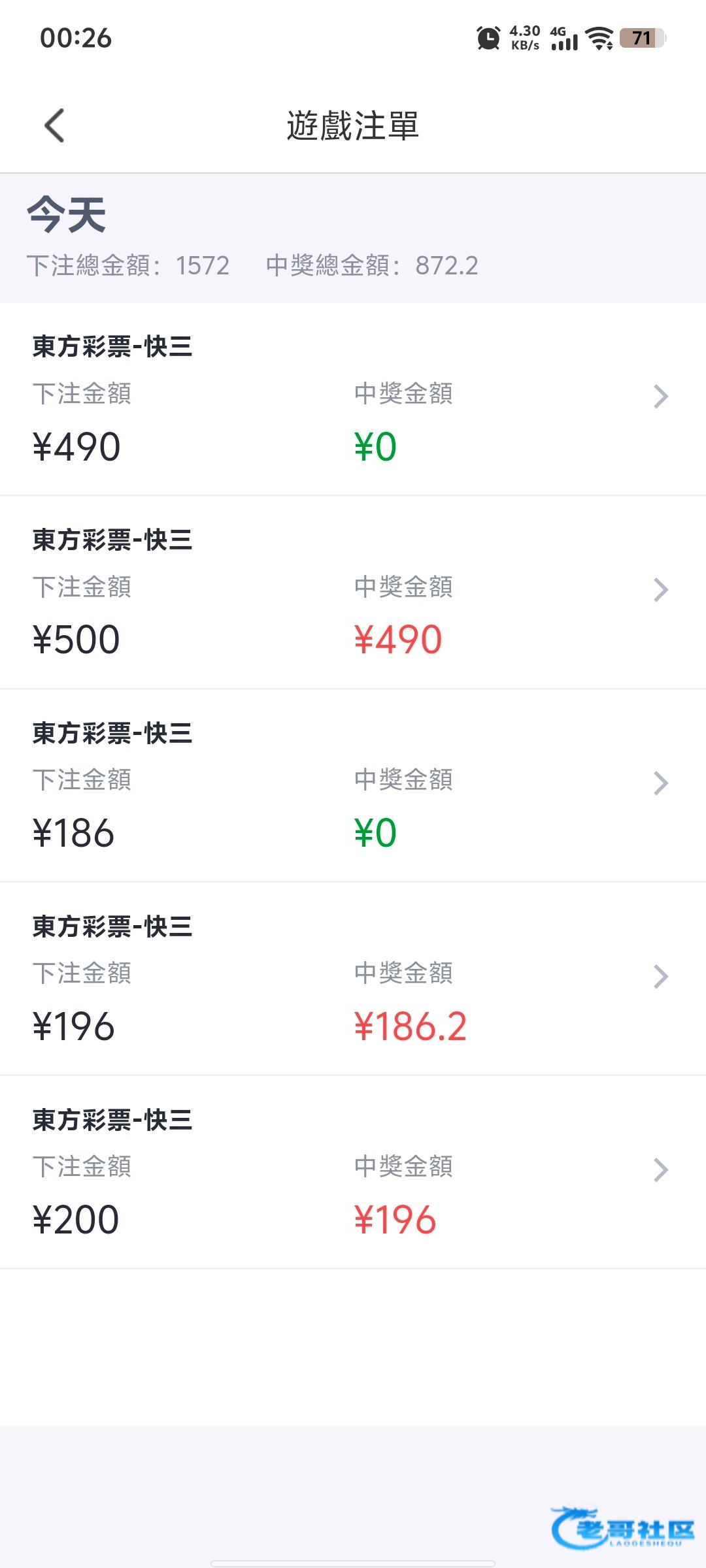The height and width of the screenshot is (1568, 706).
Task: Expand the entry with ¥500 bet amount
Action: [661, 589]
